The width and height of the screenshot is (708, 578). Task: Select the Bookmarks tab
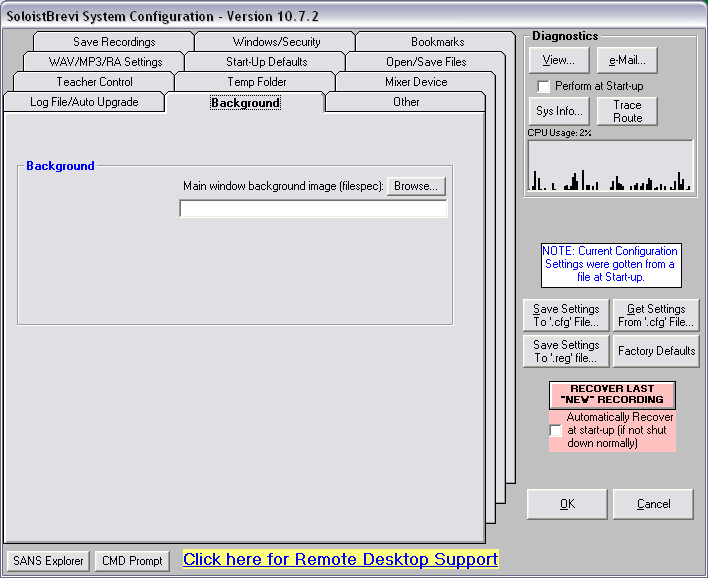[437, 42]
